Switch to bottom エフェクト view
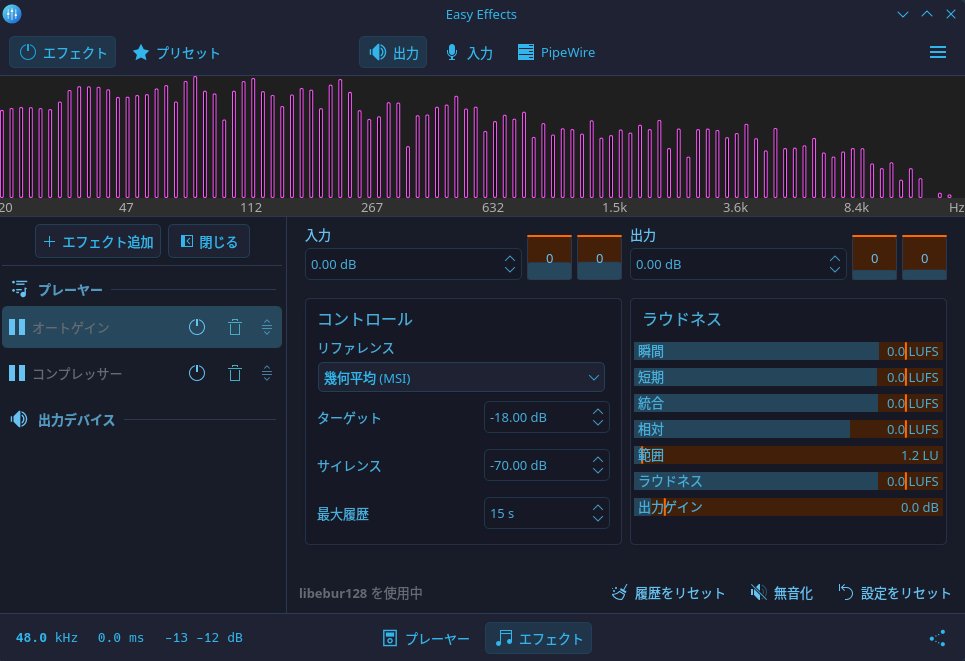Screen dimensions: 965x661 point(539,638)
